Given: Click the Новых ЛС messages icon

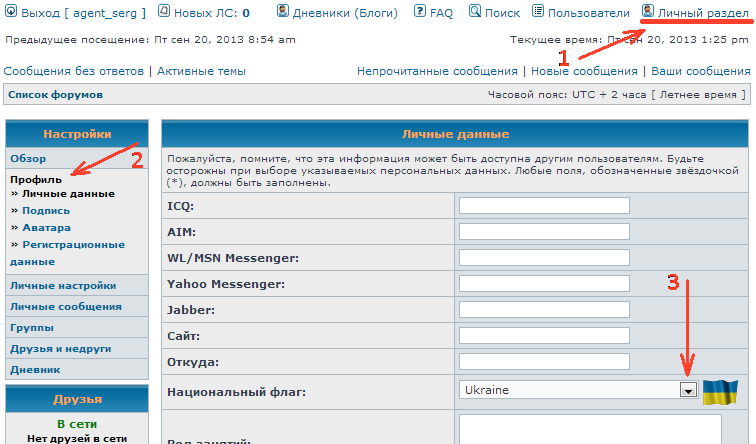Looking at the screenshot, I should click(x=164, y=13).
